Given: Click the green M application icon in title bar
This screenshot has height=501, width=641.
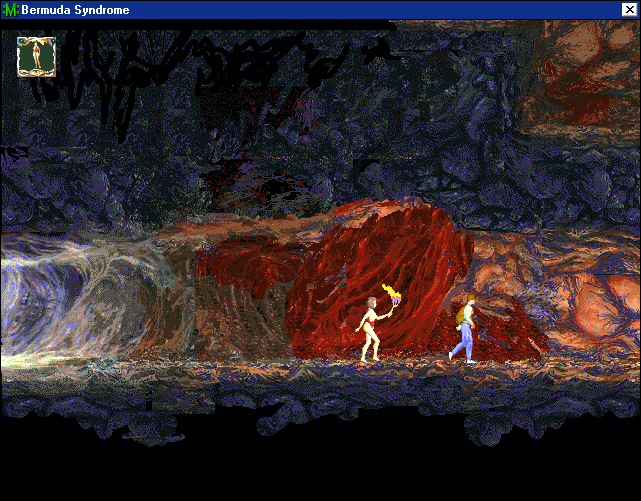Looking at the screenshot, I should pyautogui.click(x=10, y=10).
